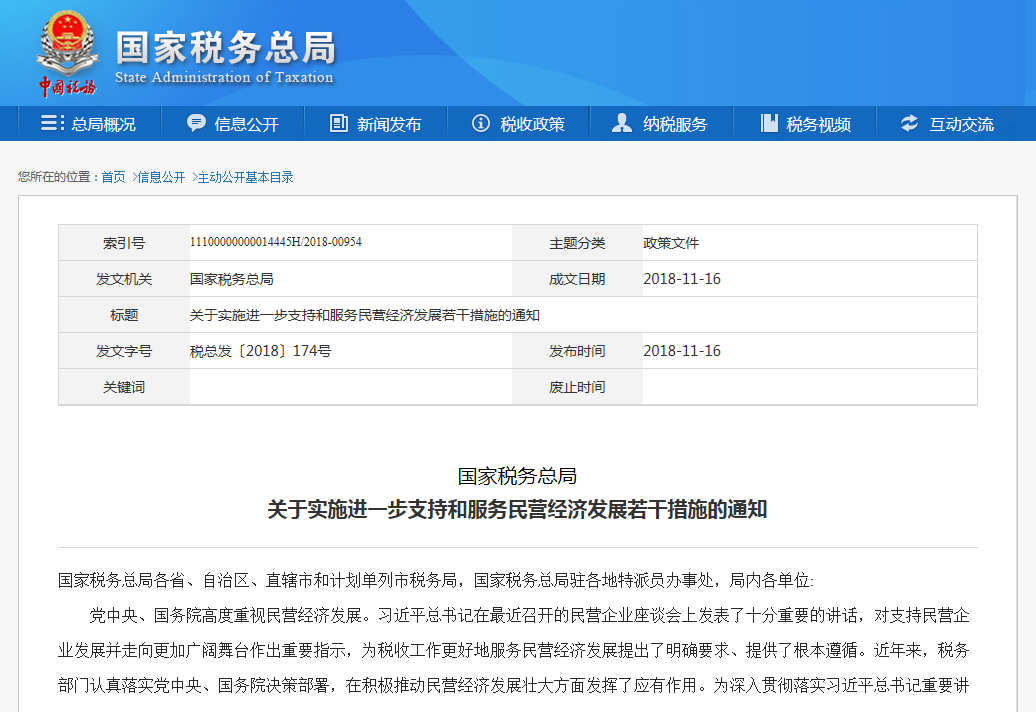Click the 互动交流 arrows icon

pyautogui.click(x=909, y=123)
